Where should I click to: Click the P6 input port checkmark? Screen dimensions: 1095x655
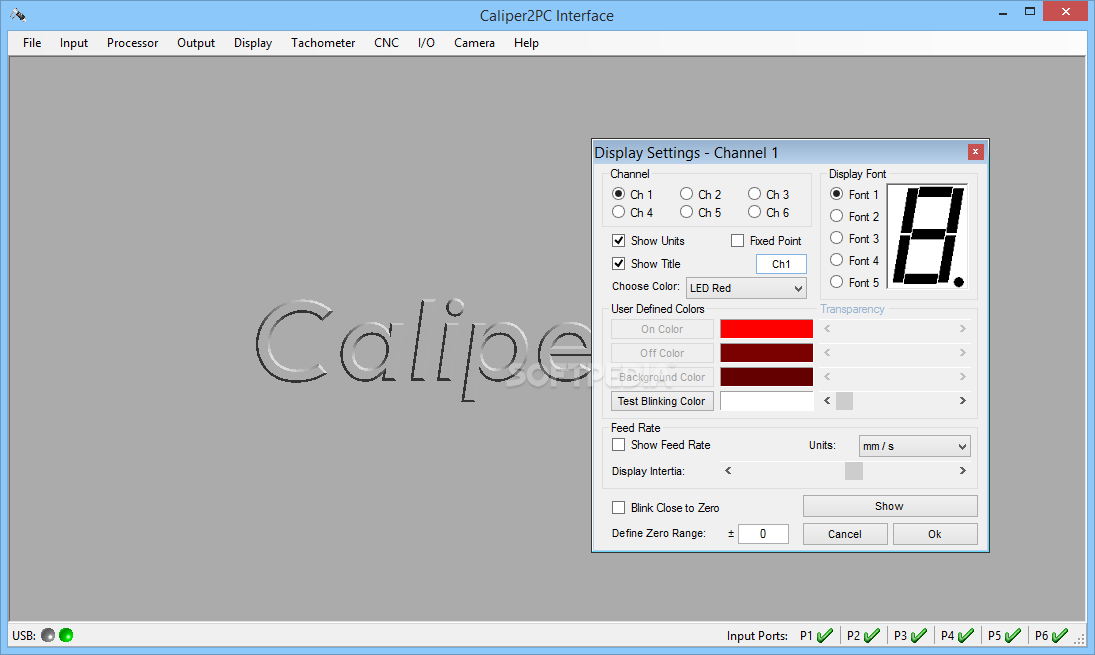click(x=1060, y=635)
